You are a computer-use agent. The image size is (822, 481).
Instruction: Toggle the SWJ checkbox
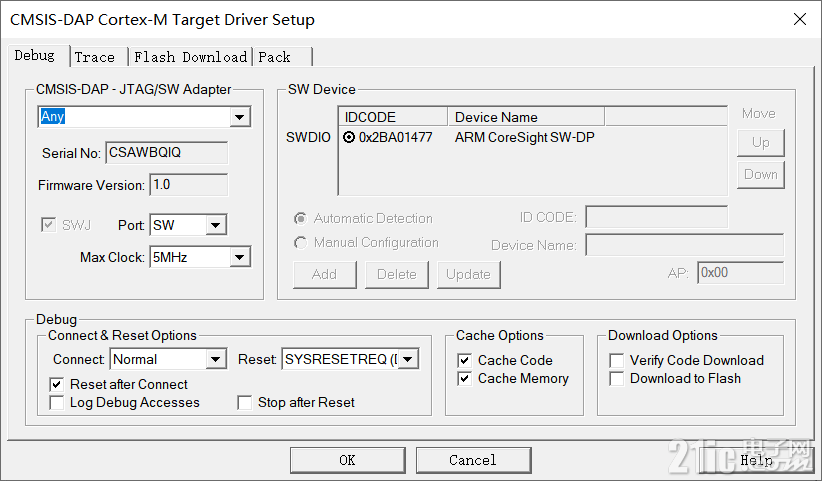click(x=48, y=225)
